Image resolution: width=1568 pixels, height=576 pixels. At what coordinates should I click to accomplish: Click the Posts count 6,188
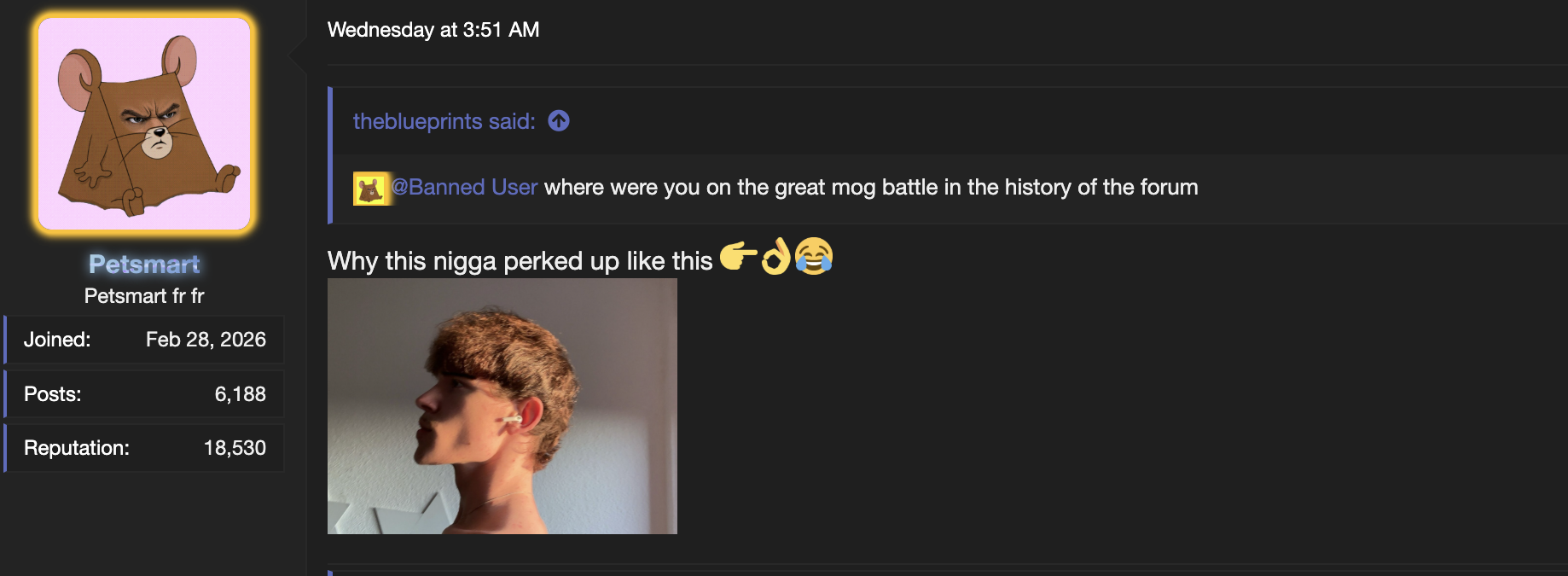tap(241, 394)
